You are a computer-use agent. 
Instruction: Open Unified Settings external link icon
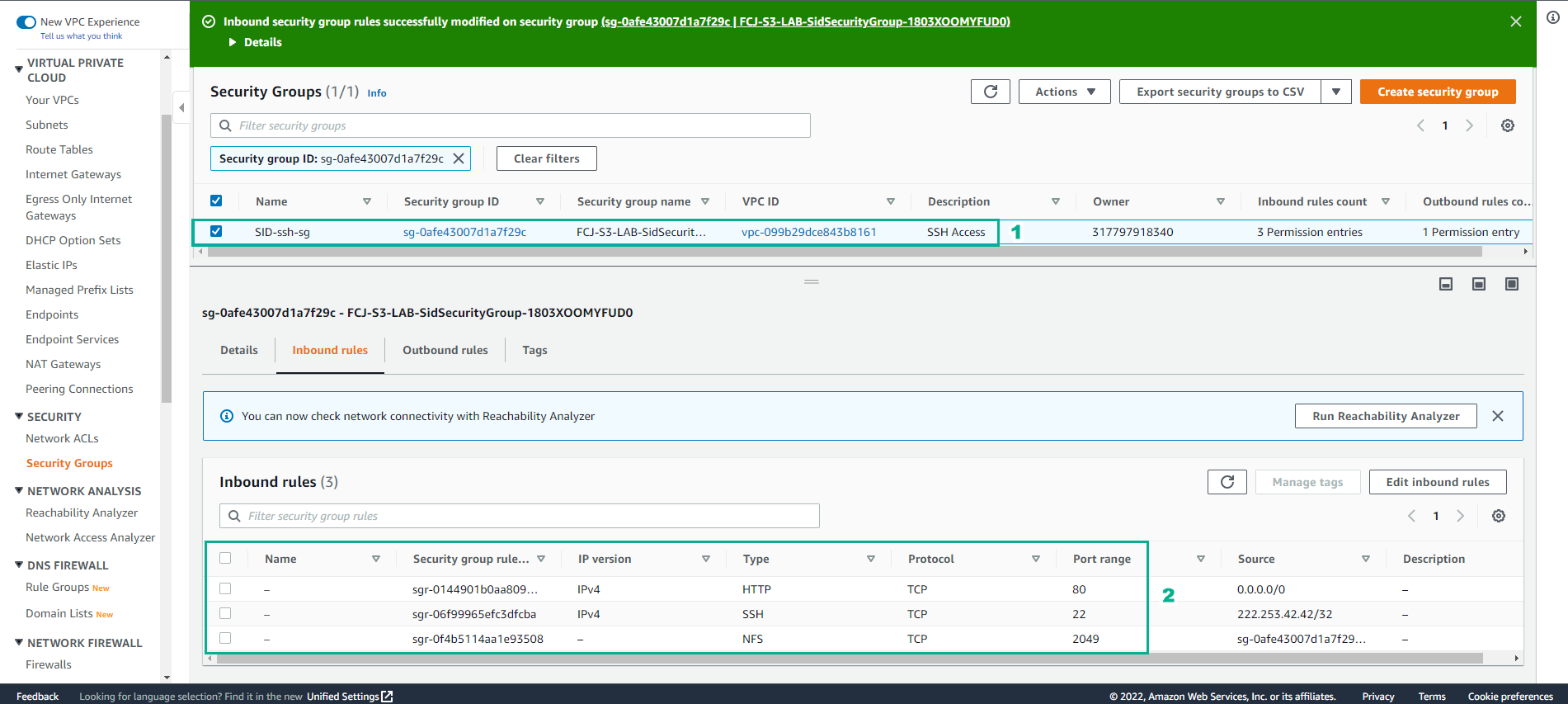tap(387, 697)
